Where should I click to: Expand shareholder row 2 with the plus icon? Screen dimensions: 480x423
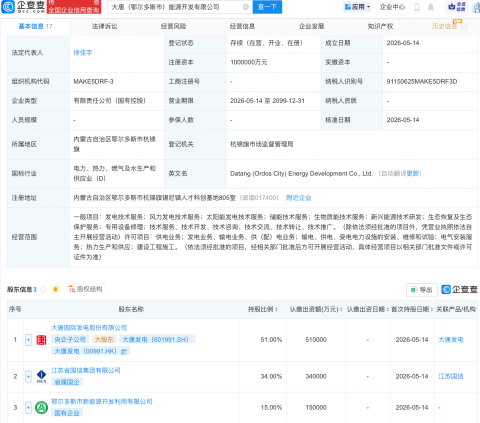[28, 376]
